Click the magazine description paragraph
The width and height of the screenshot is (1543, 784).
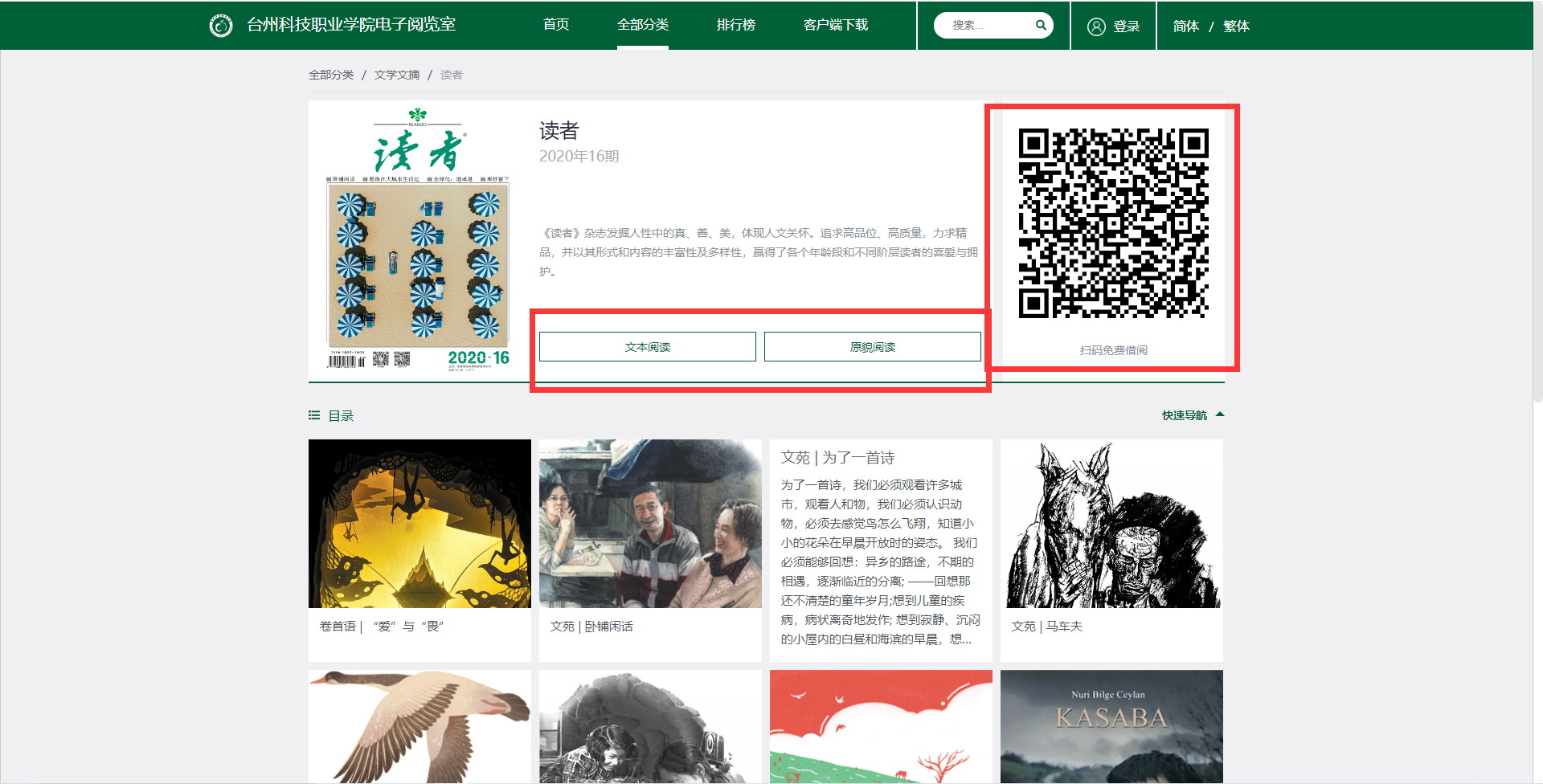(759, 252)
